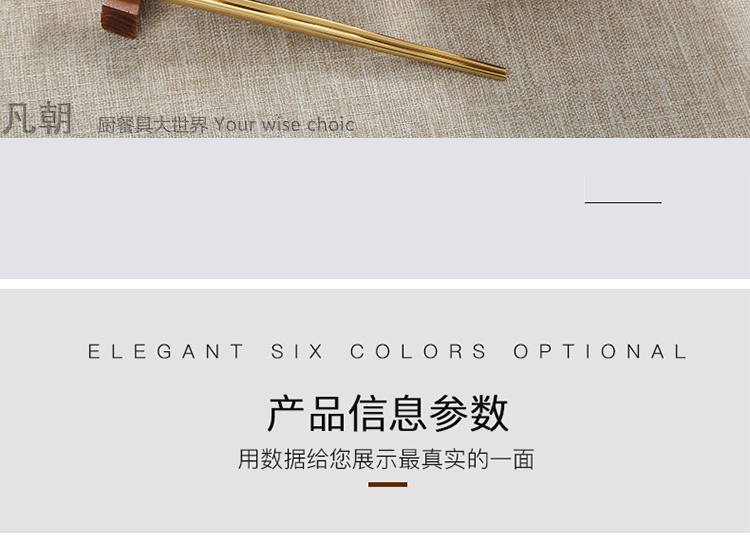Click the 厨餐具大世界 tagline text
The width and height of the screenshot is (750, 538).
[153, 125]
